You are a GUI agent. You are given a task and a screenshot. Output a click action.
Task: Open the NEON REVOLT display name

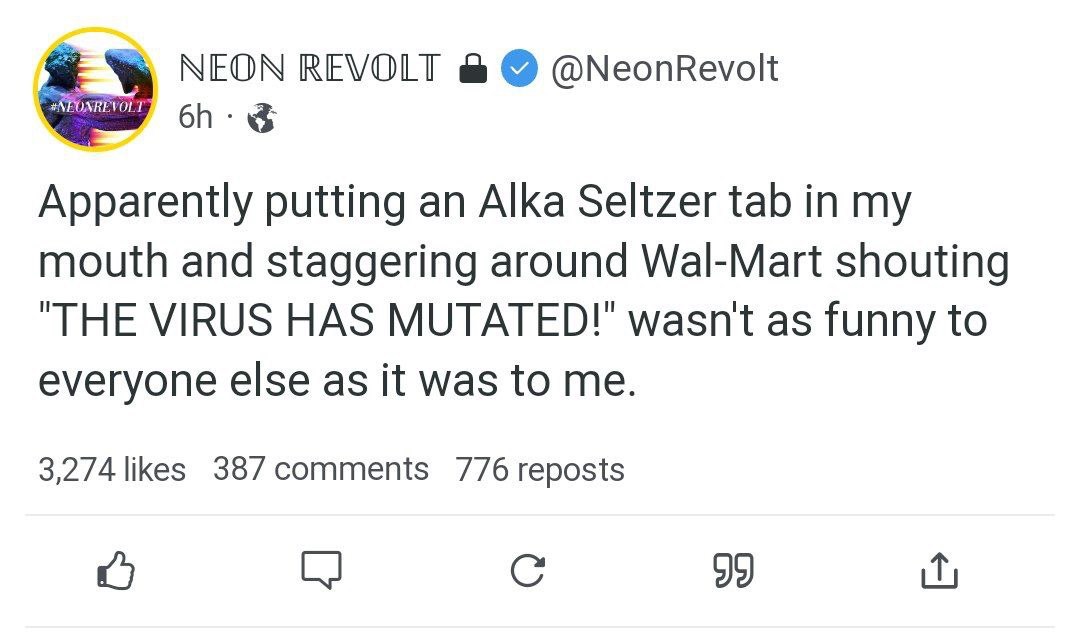click(x=308, y=68)
